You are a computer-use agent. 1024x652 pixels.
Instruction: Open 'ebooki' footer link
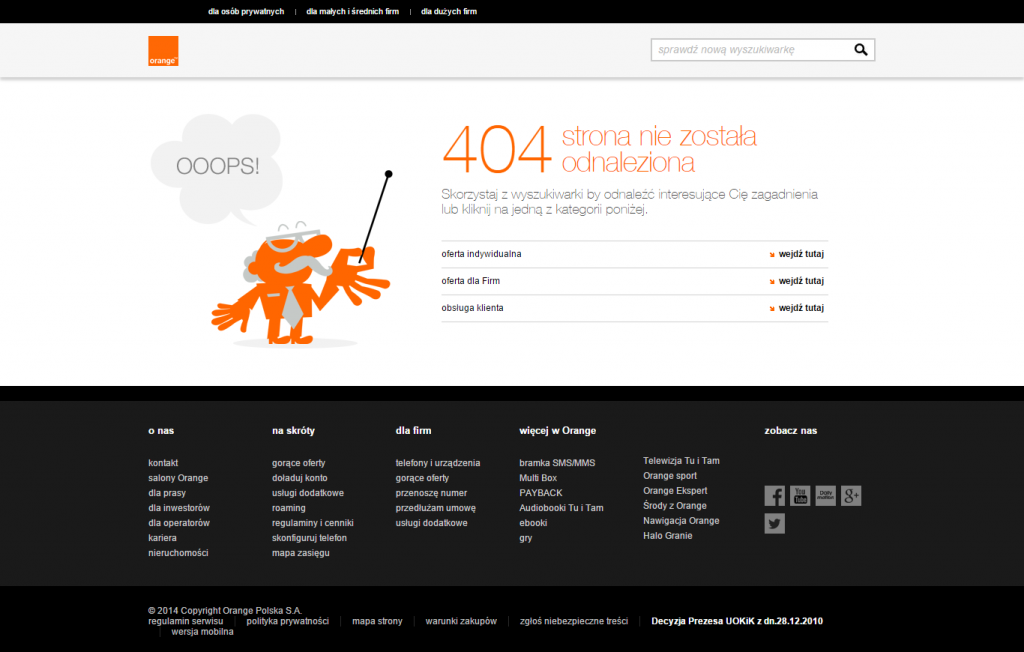[533, 523]
